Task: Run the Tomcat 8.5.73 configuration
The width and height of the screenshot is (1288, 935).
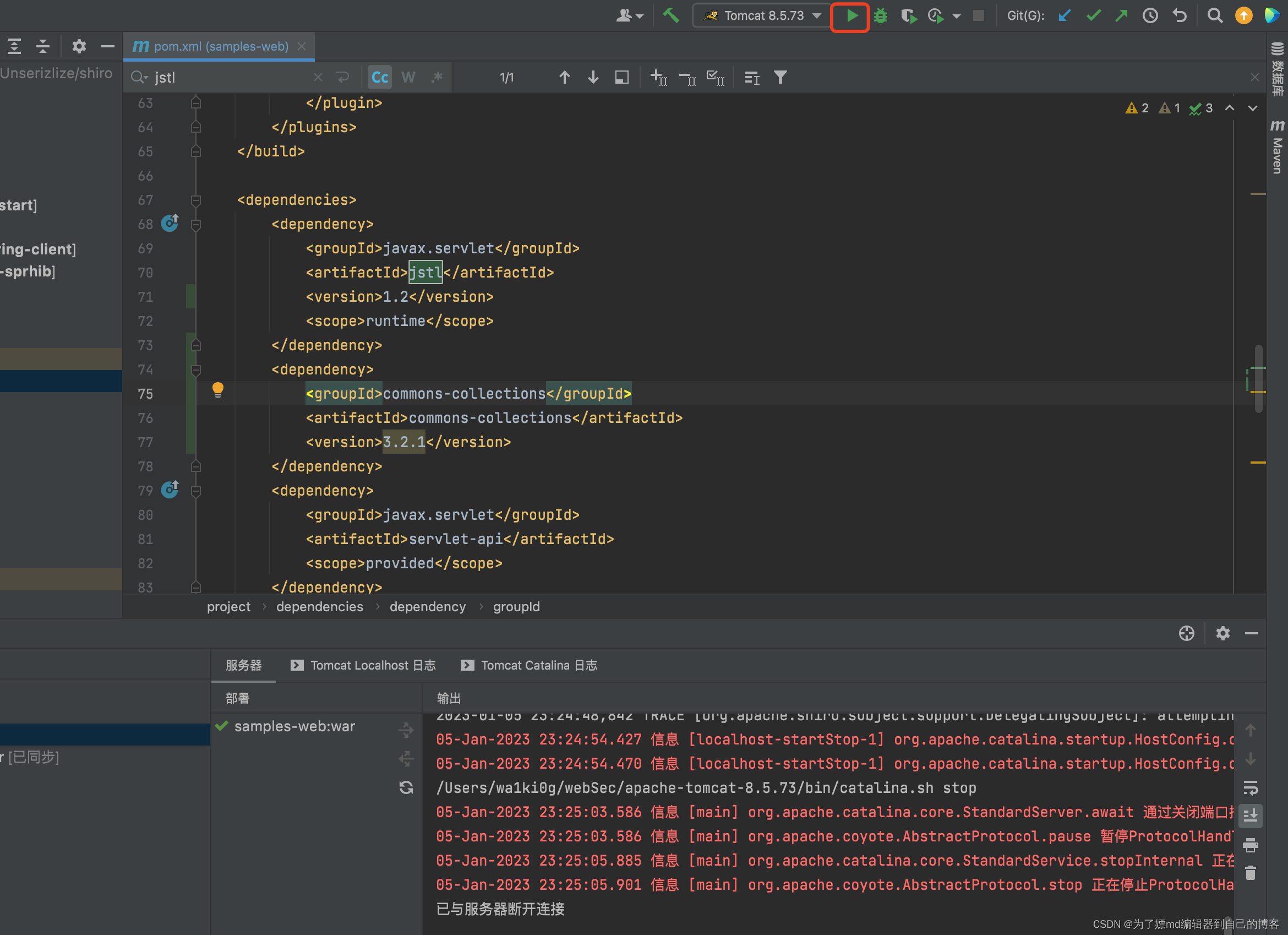Action: pos(852,16)
